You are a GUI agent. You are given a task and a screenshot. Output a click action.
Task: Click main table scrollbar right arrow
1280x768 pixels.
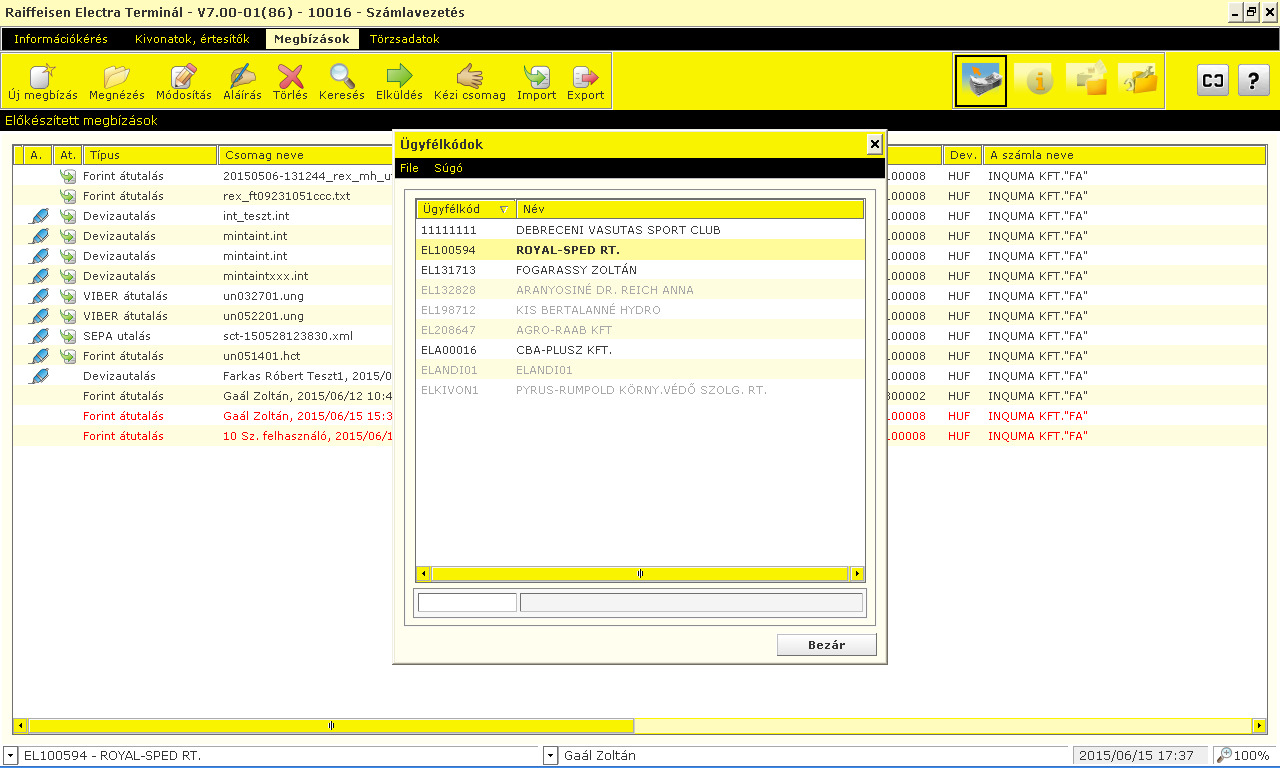click(x=1259, y=726)
